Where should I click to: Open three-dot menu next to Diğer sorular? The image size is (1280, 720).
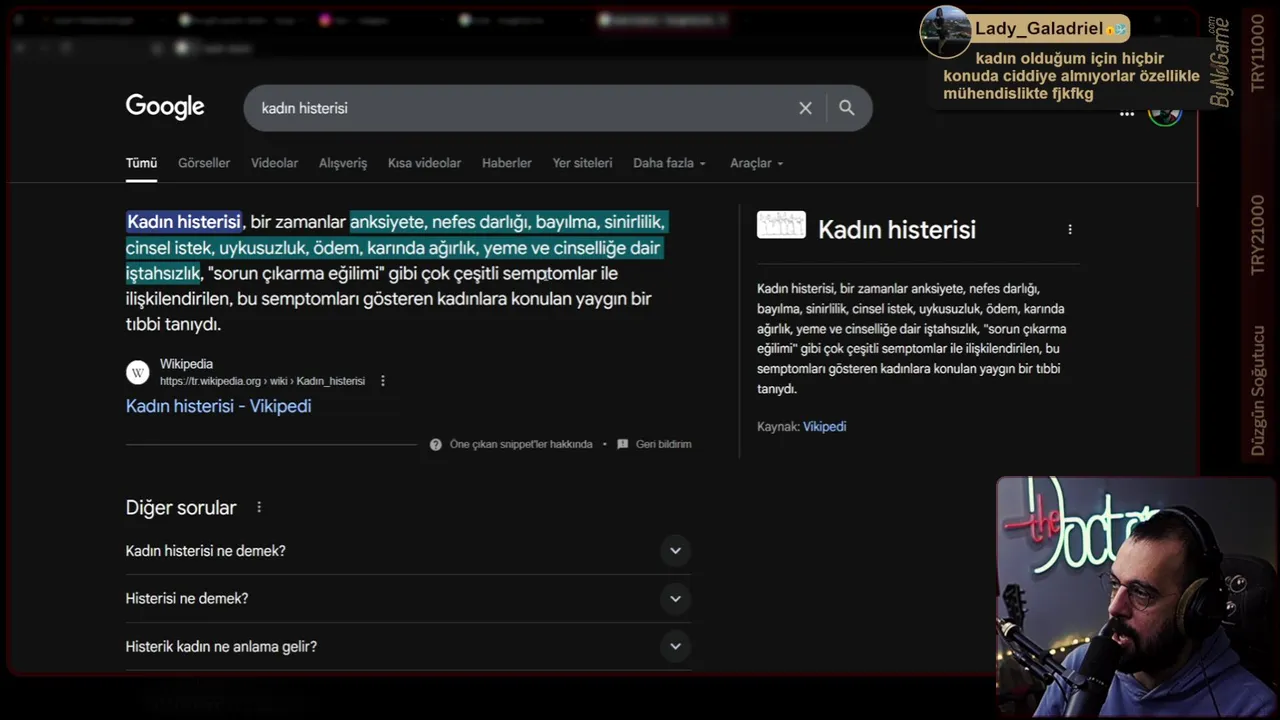click(259, 507)
